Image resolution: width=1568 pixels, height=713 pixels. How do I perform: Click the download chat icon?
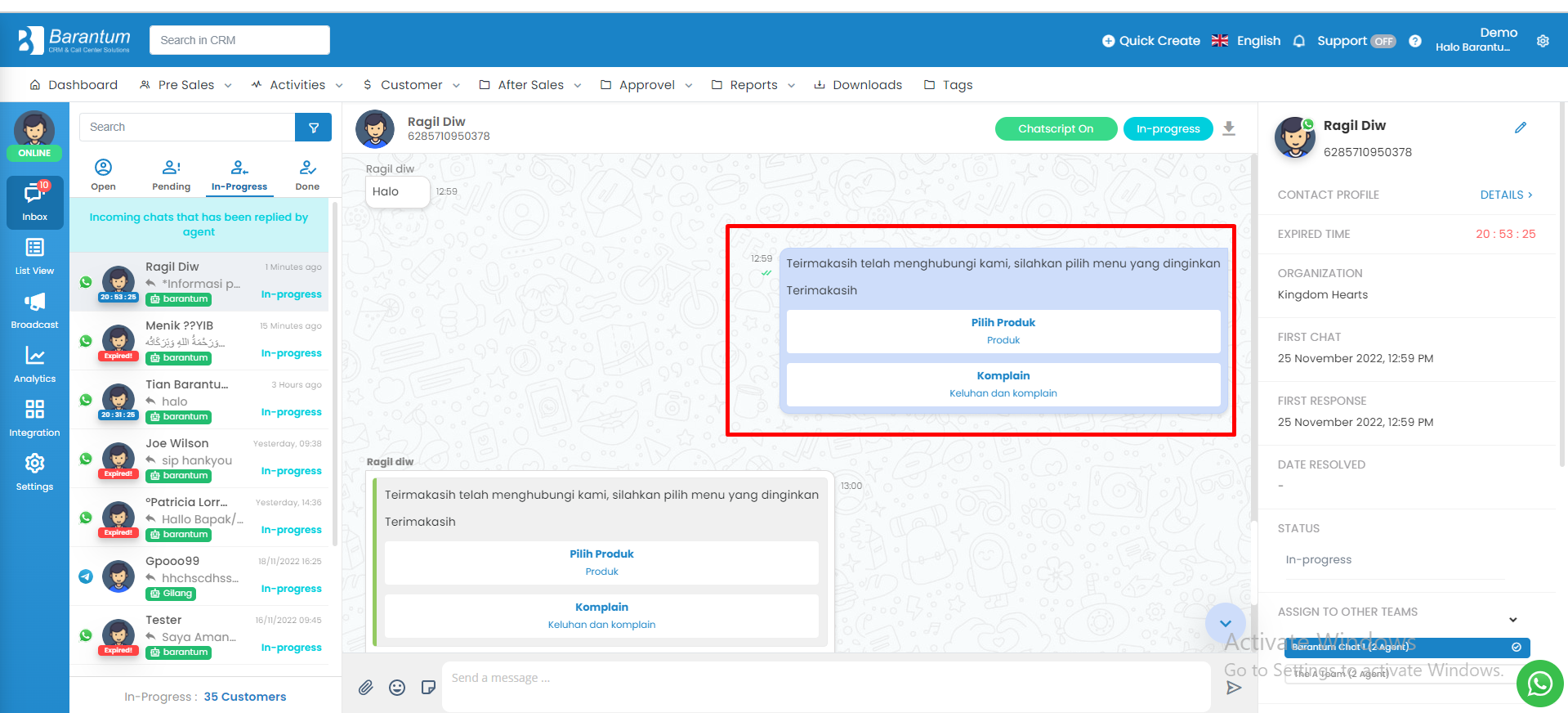point(1229,128)
